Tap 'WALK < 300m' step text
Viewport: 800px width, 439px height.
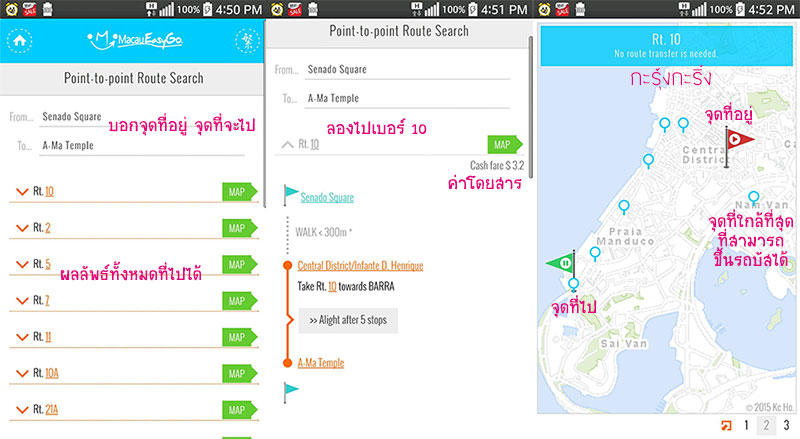[323, 232]
